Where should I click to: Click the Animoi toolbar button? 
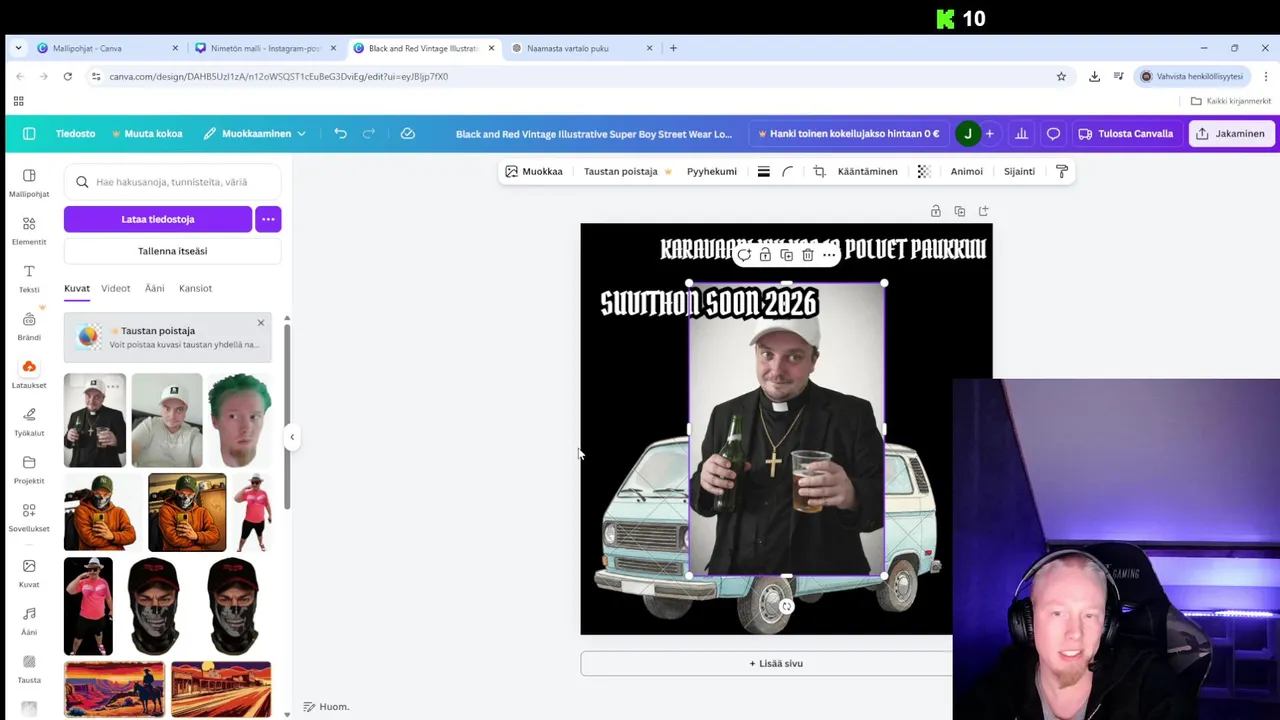click(966, 171)
